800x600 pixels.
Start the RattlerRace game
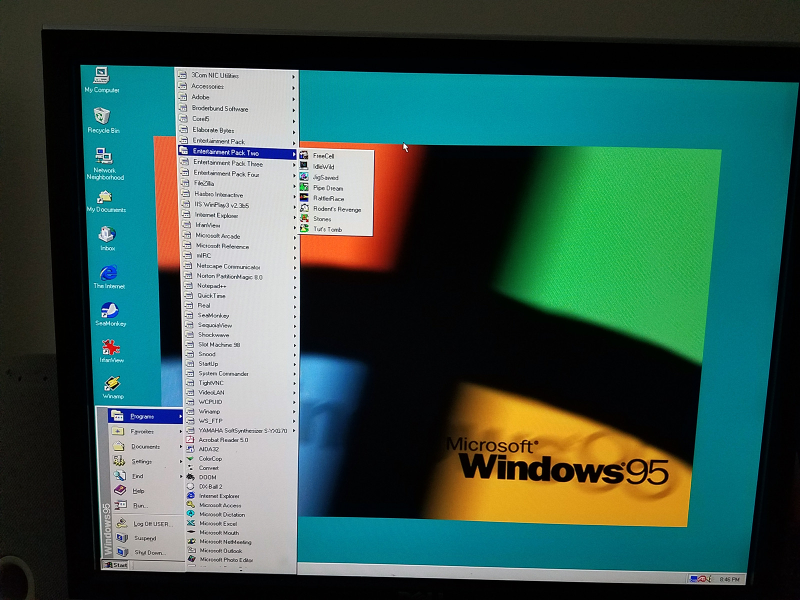pos(336,198)
